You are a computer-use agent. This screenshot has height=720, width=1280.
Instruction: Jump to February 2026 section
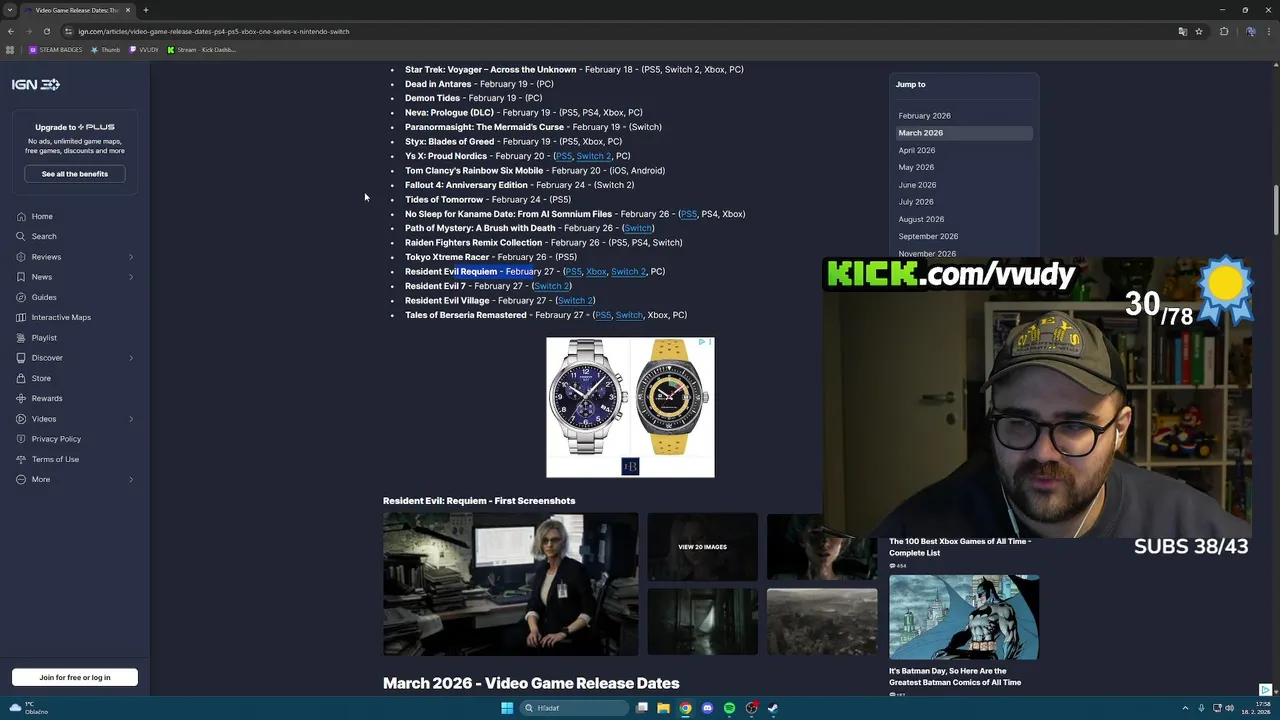pyautogui.click(x=924, y=116)
